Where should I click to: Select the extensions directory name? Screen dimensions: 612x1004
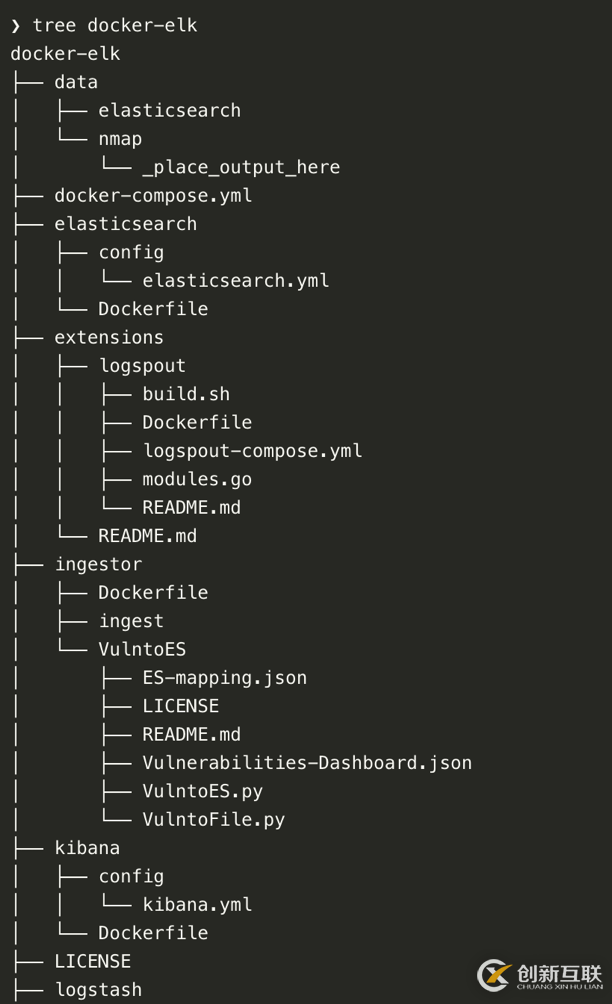click(109, 337)
